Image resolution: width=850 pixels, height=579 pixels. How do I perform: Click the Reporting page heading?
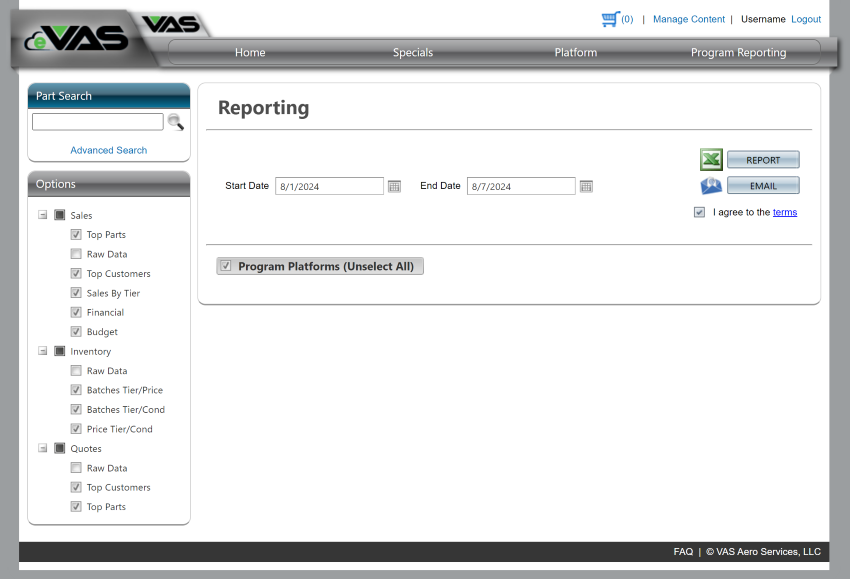[x=263, y=107]
